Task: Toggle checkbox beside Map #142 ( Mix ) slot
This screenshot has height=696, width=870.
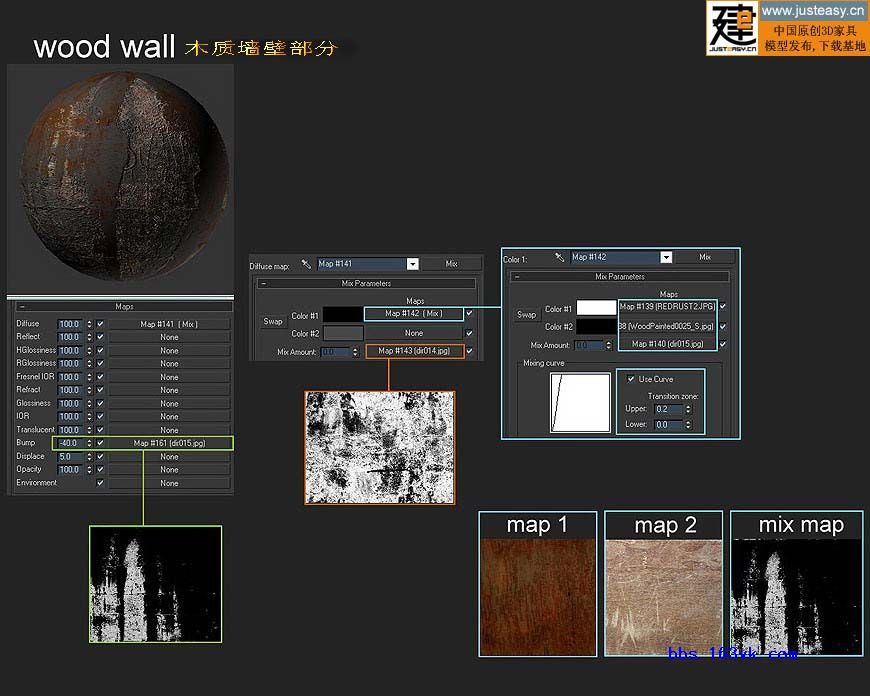Action: click(x=469, y=314)
